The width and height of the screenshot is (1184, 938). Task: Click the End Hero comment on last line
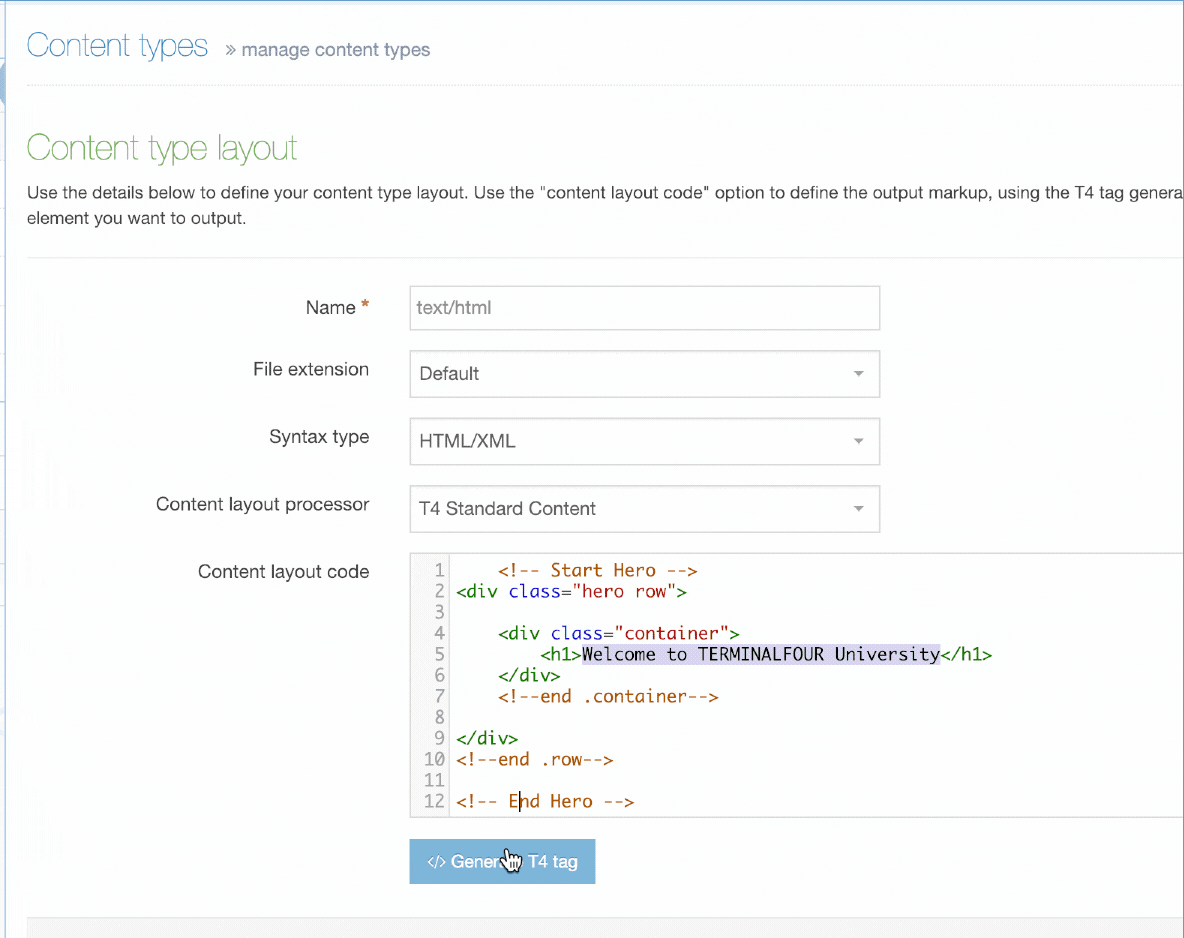[545, 801]
